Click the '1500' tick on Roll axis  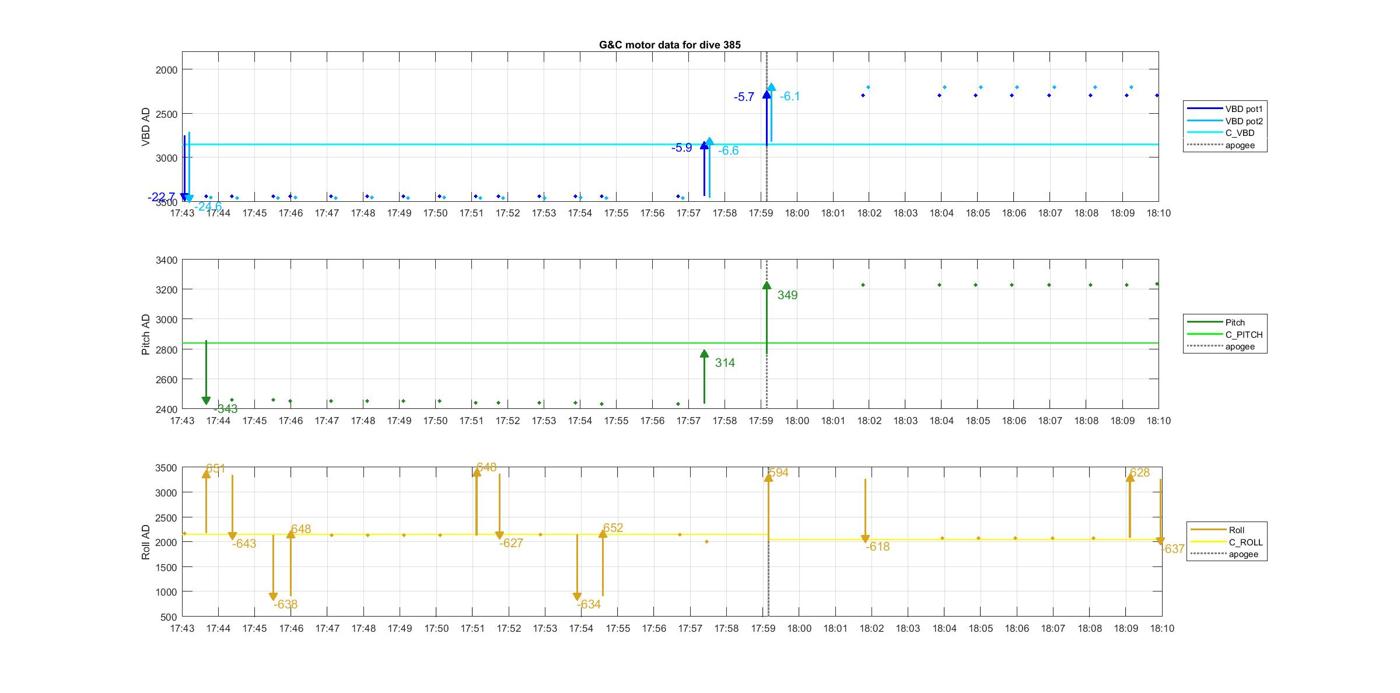tap(165, 567)
